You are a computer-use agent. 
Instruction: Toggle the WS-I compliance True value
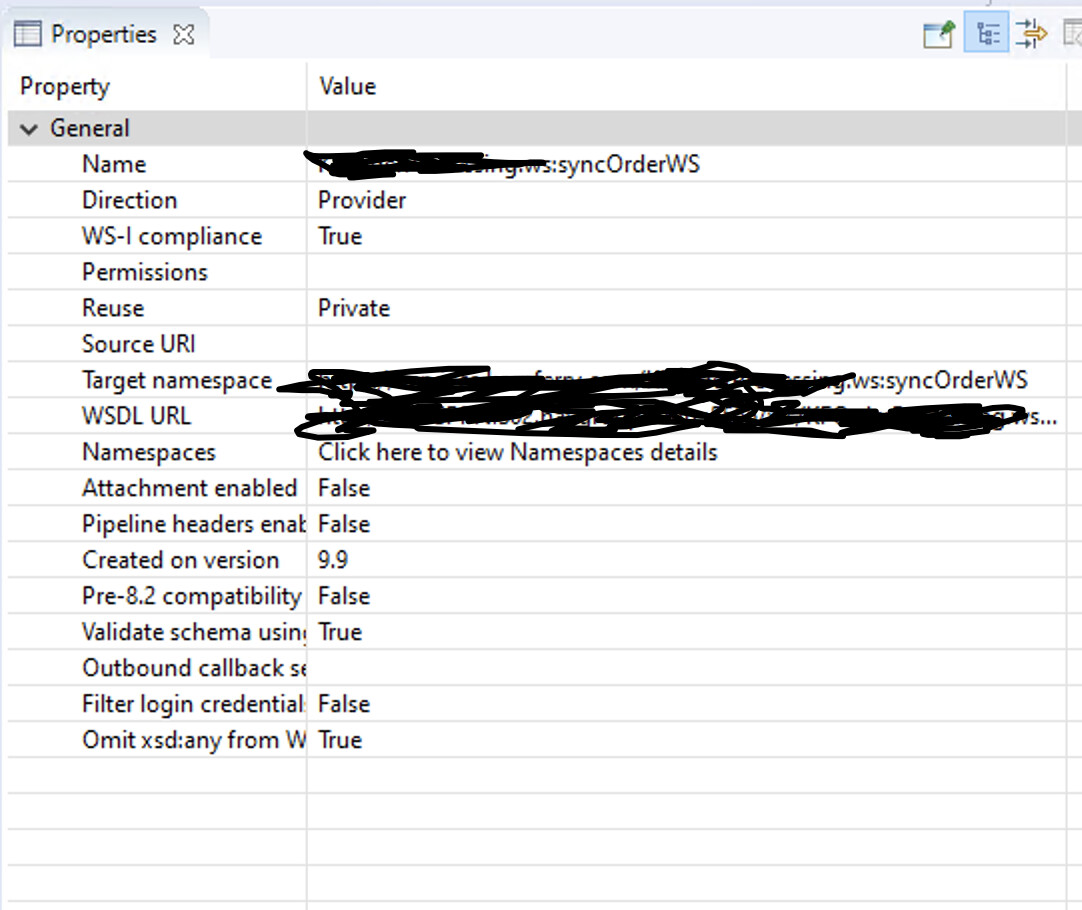coord(340,236)
